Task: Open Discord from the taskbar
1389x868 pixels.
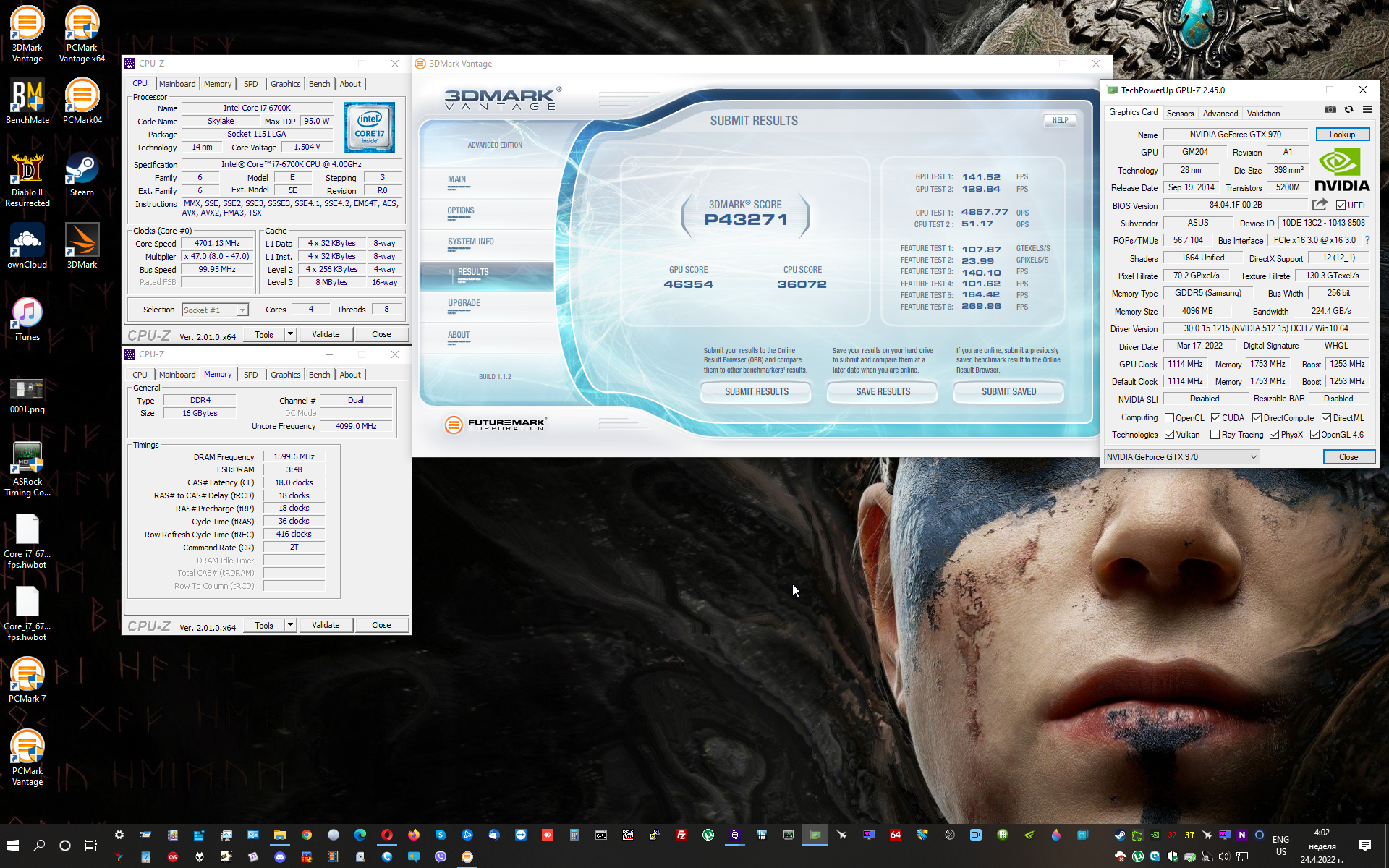Action: click(x=280, y=857)
